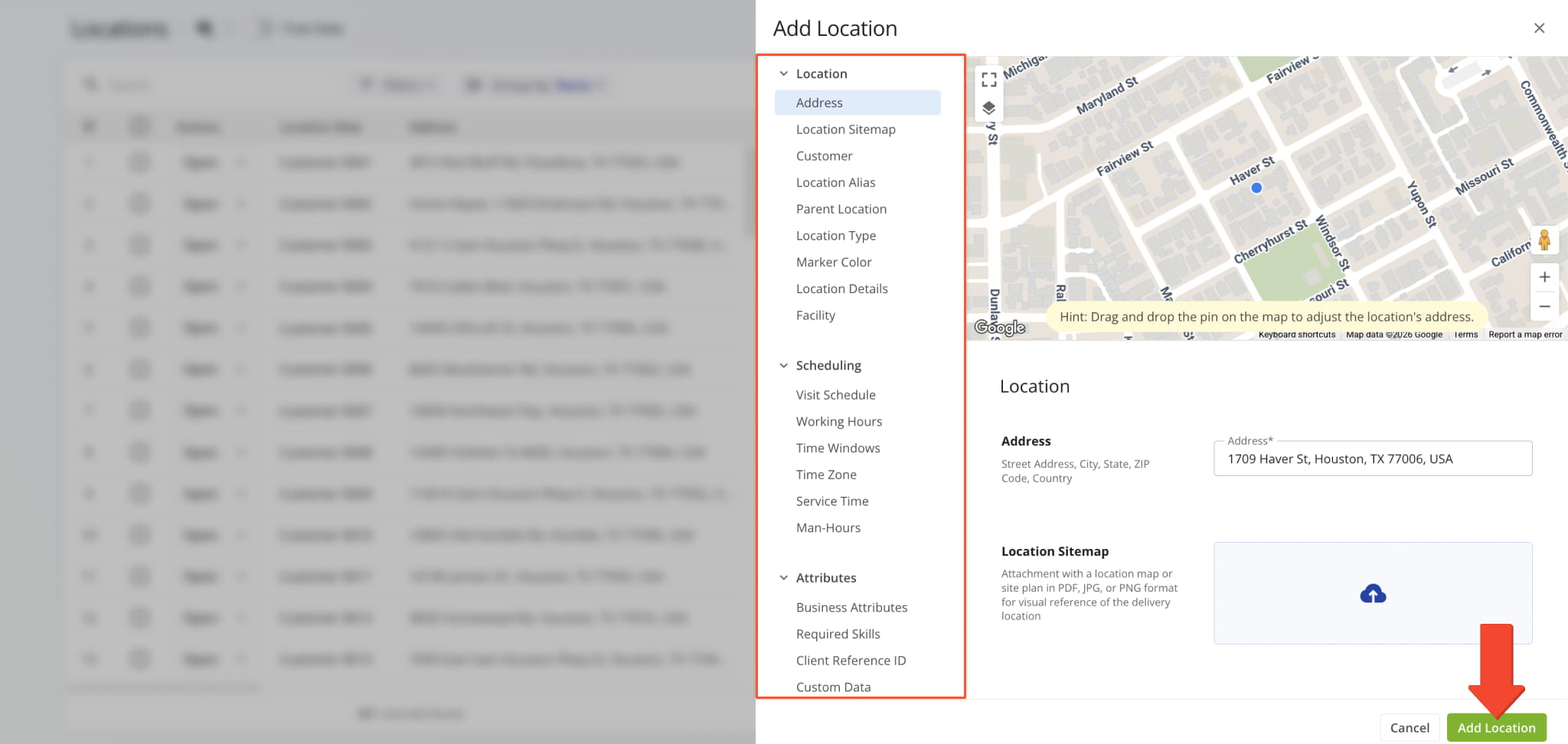
Task: Zoom in on the map
Action: pyautogui.click(x=1544, y=277)
